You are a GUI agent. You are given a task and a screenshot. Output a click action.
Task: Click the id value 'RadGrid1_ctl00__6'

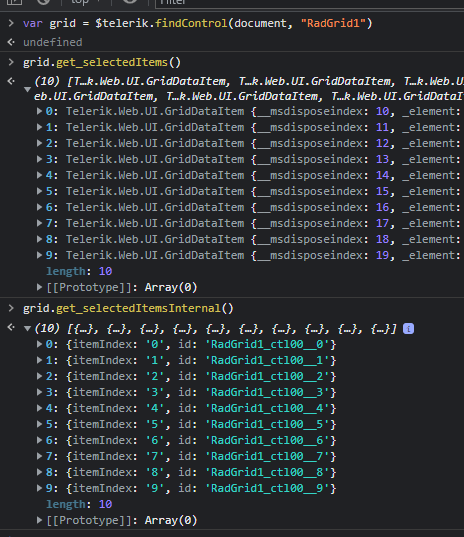267,440
